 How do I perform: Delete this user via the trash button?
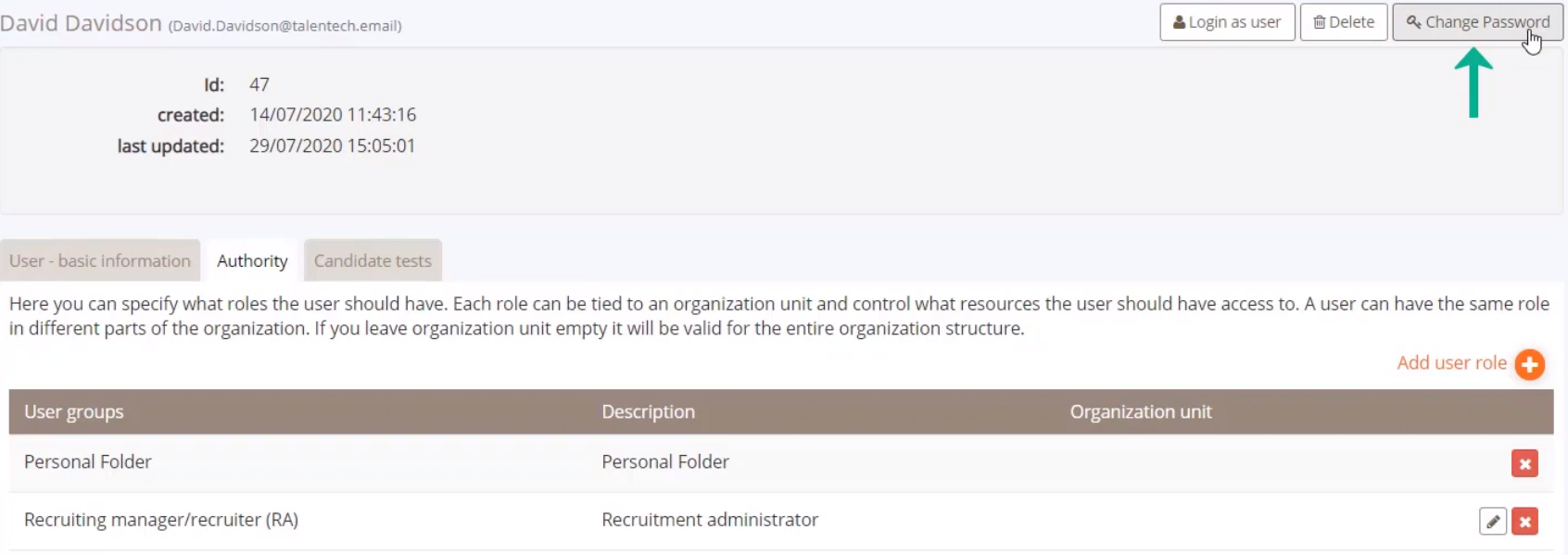1344,22
